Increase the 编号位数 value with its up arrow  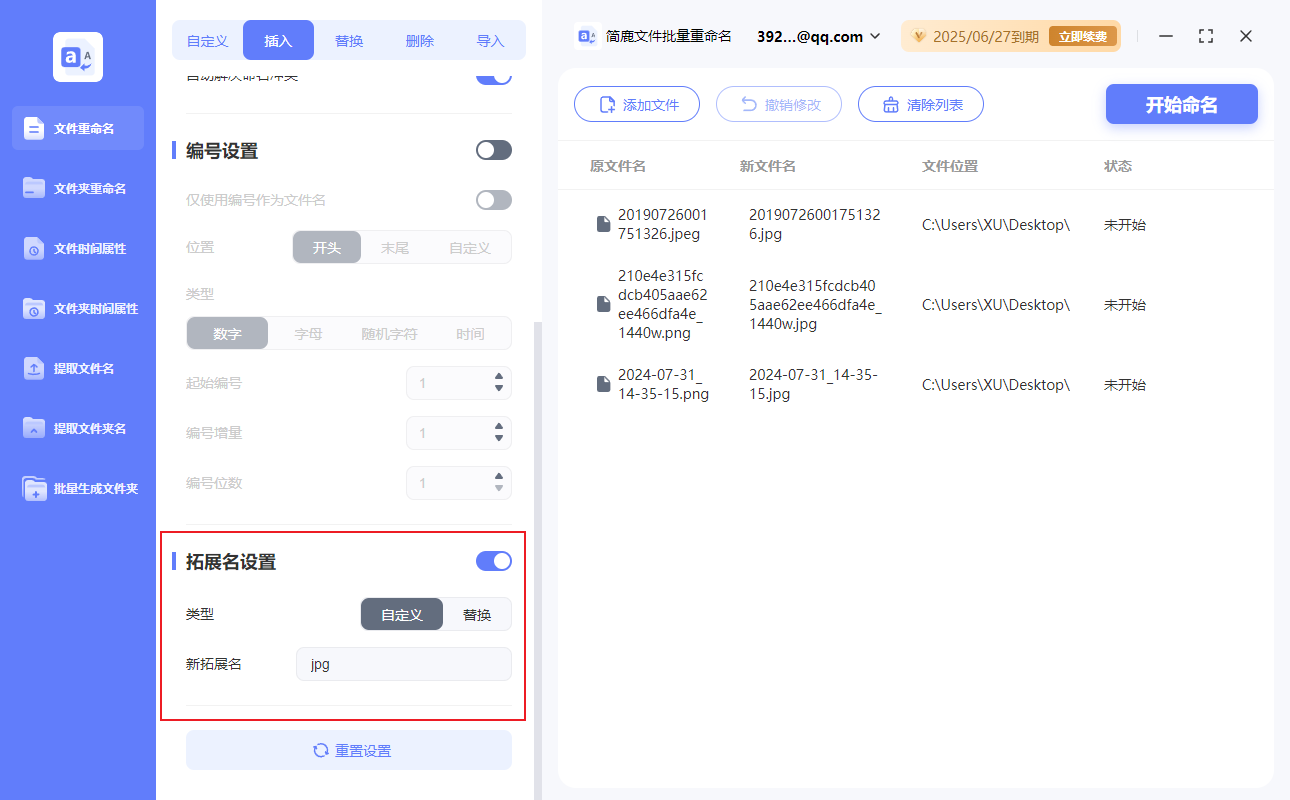click(x=497, y=477)
